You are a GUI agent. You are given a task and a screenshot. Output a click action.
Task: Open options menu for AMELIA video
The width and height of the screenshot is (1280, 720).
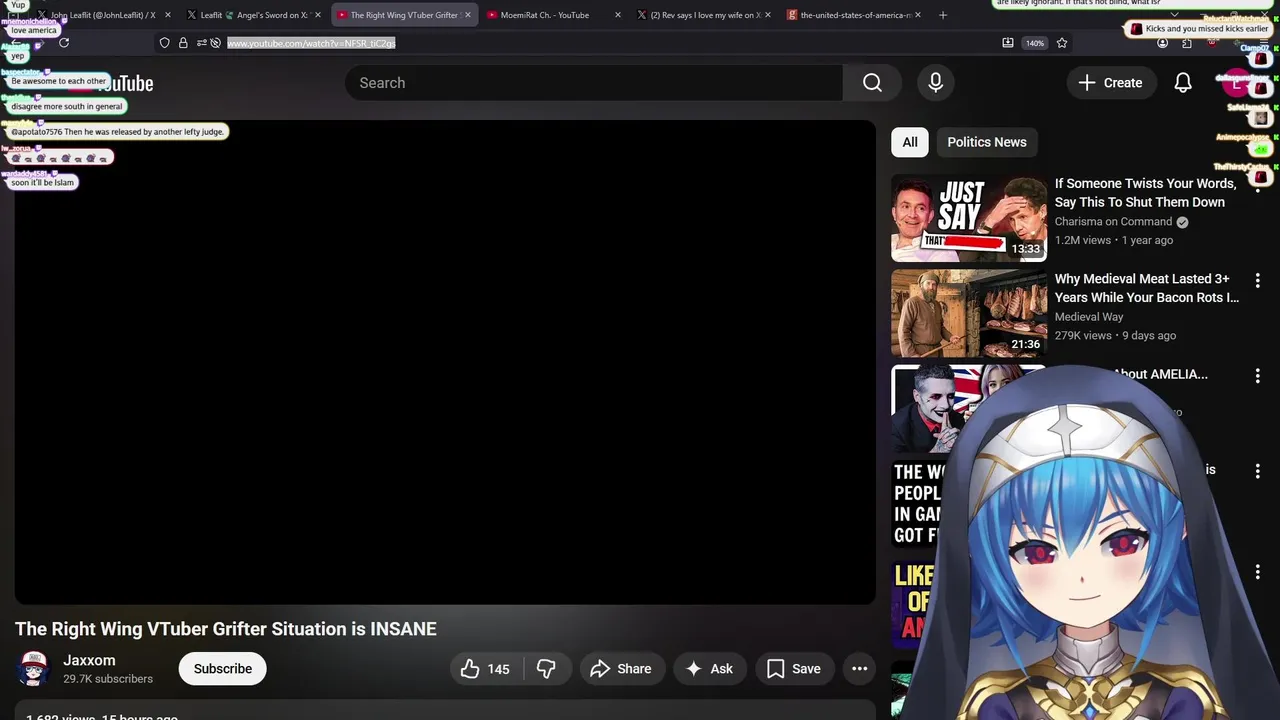(1257, 376)
